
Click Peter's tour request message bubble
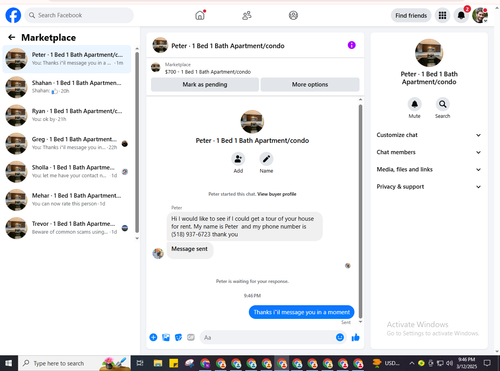[245, 226]
